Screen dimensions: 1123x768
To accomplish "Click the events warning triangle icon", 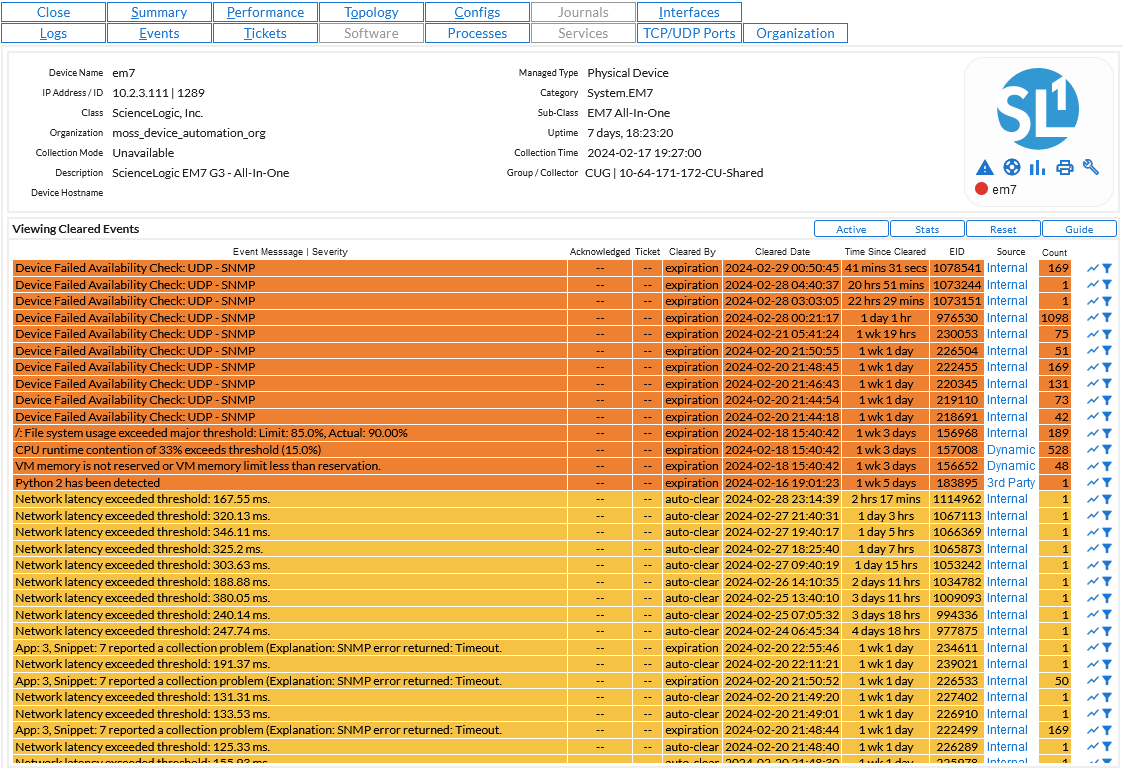I will tap(985, 168).
